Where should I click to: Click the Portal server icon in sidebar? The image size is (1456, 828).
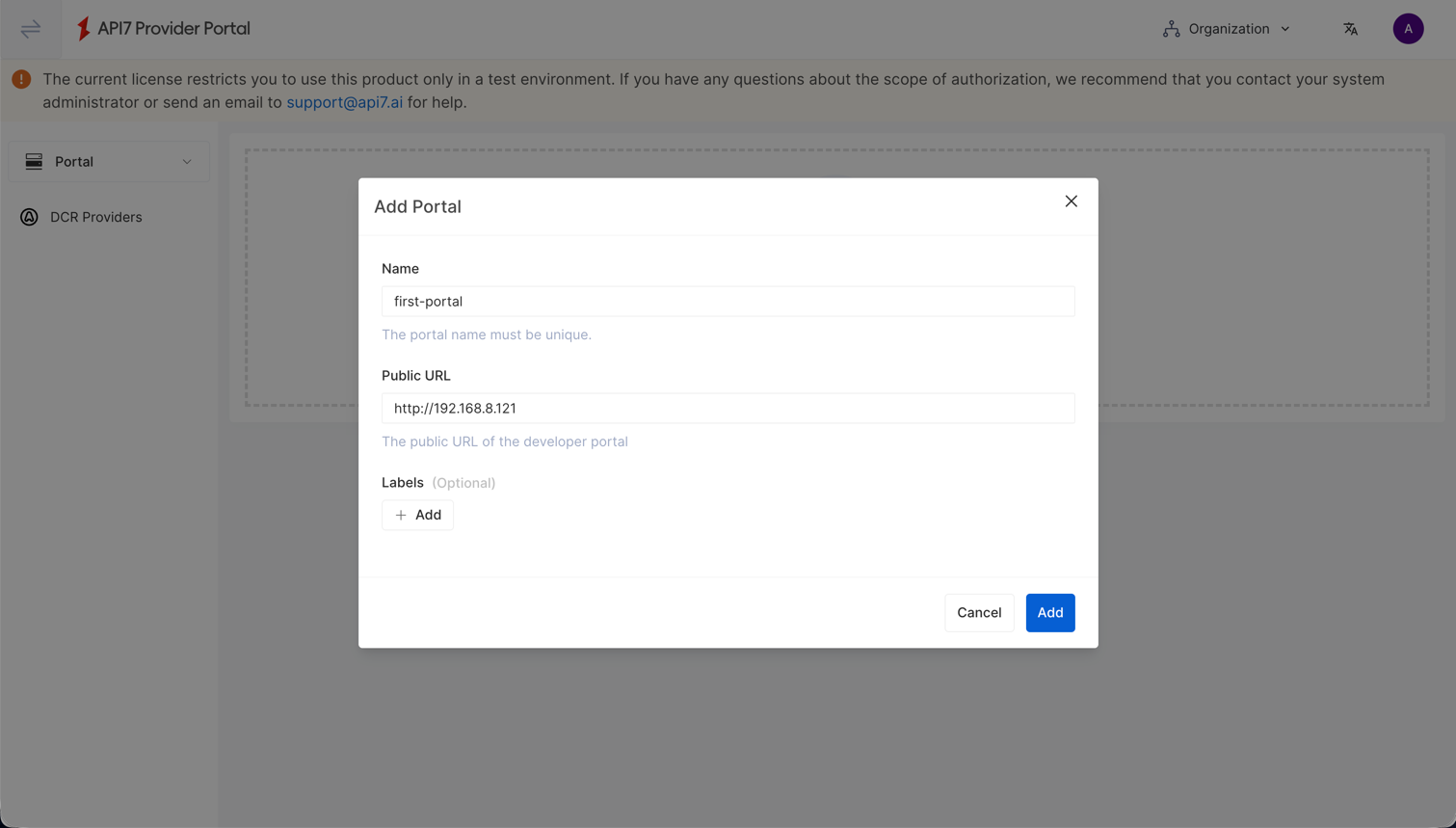tap(34, 162)
